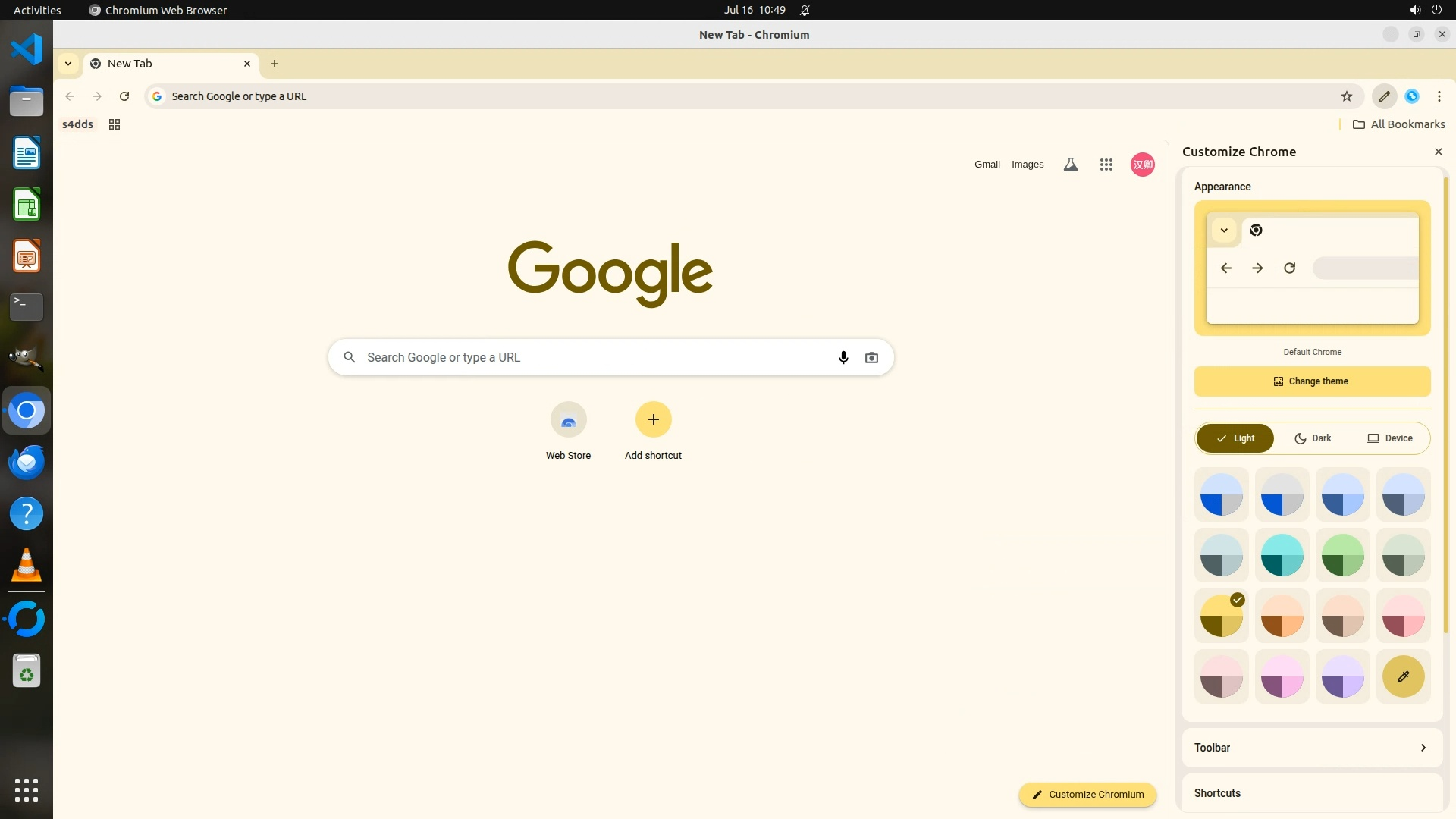This screenshot has width=1456, height=819.
Task: Open Chromium three-dot menu
Action: 1439,96
